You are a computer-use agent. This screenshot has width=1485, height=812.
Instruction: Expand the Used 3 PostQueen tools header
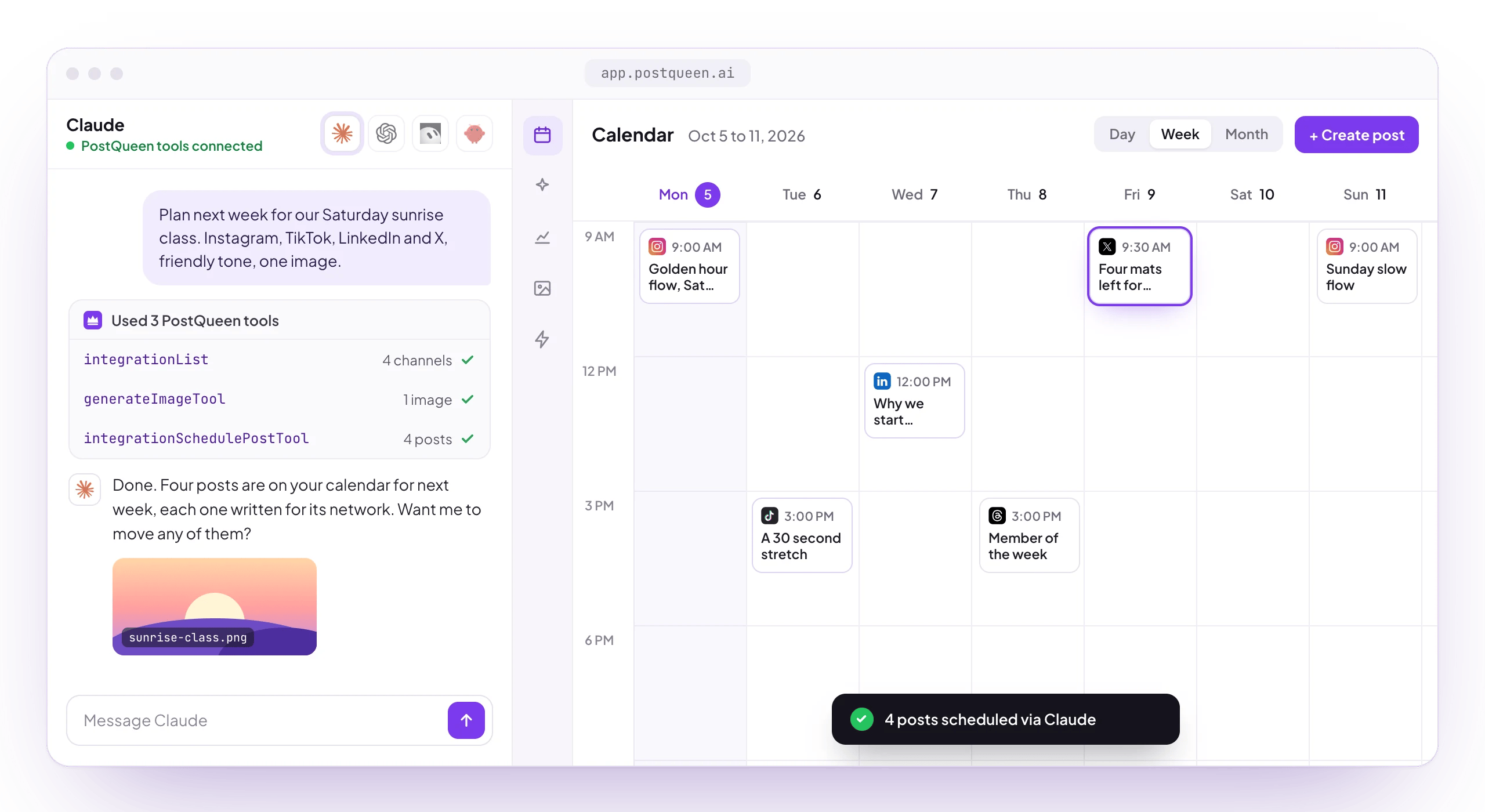coord(280,320)
